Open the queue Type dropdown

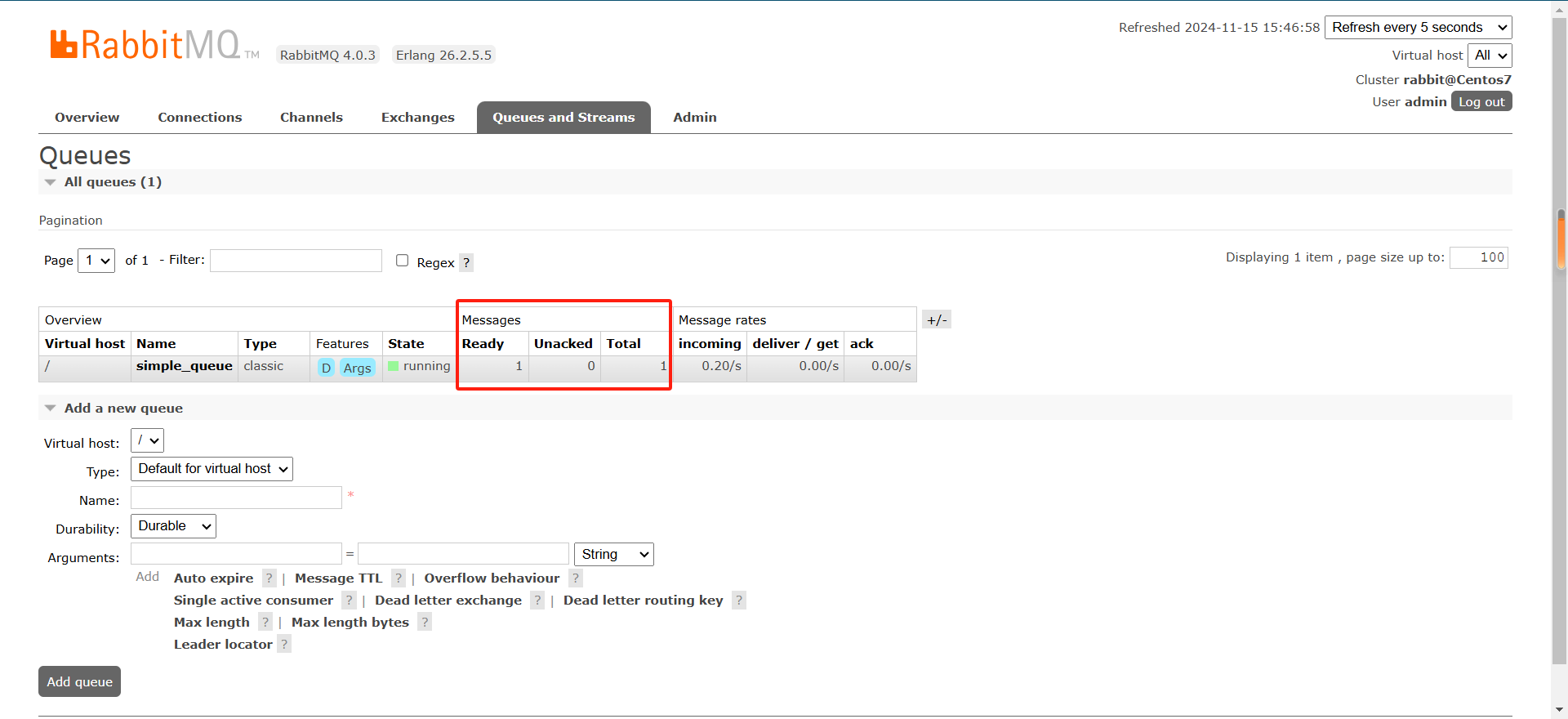212,469
